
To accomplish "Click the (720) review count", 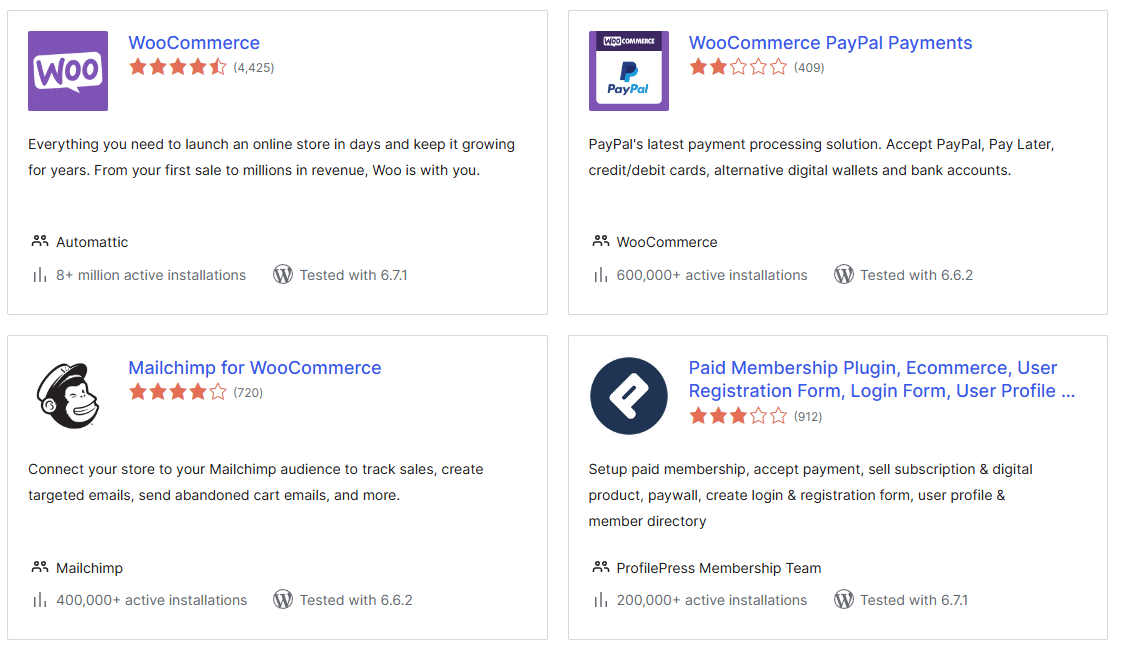I will [248, 393].
